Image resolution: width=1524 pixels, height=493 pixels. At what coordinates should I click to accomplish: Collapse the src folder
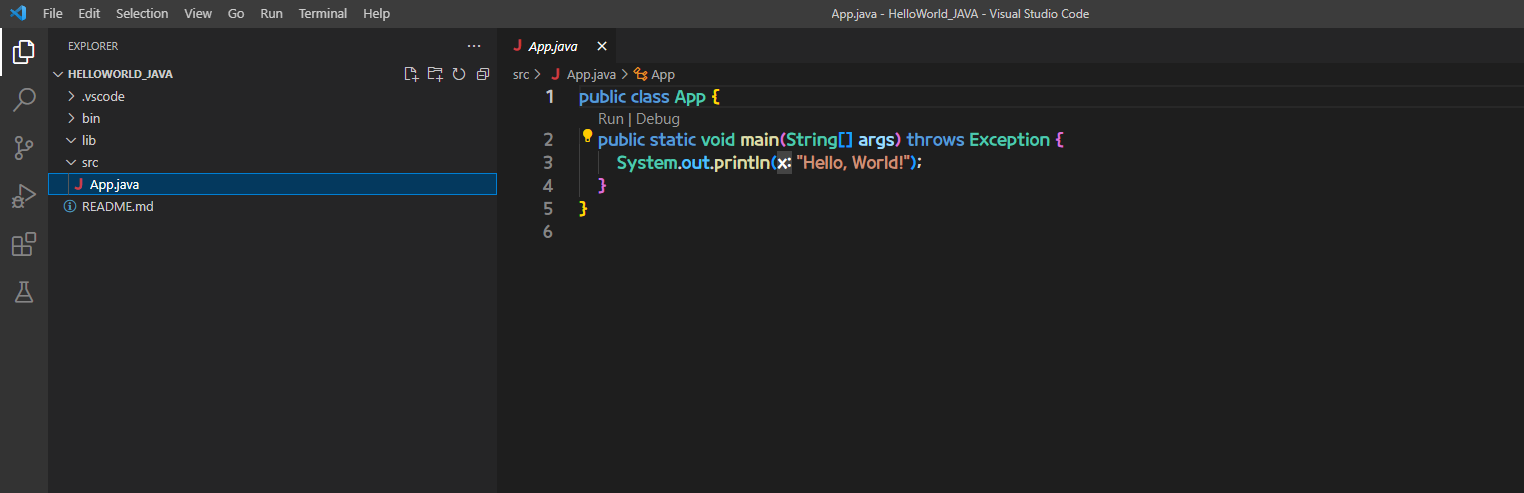(x=71, y=162)
